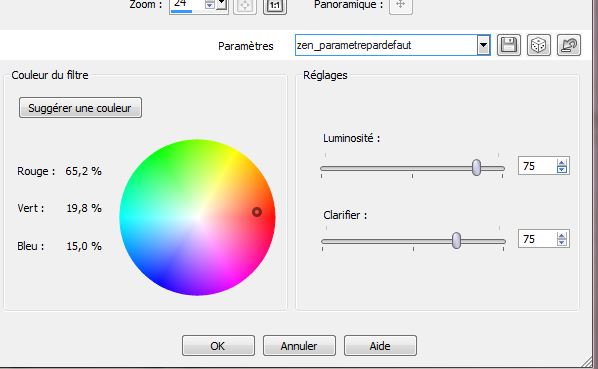Viewport: 598px width, 369px height.
Task: Click the color marker on the wheel
Action: pyautogui.click(x=257, y=212)
